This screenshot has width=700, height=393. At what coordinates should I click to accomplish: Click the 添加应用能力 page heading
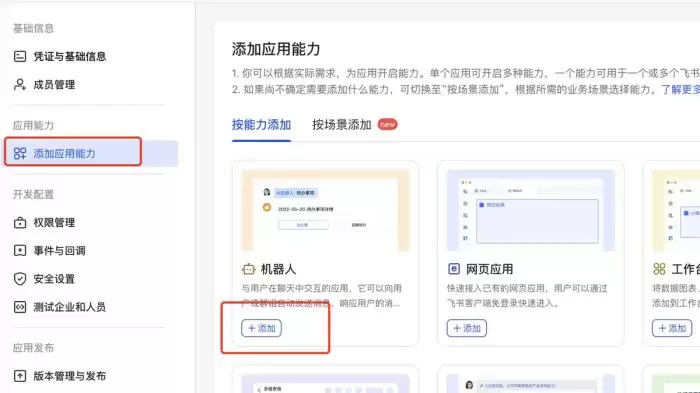[276, 49]
